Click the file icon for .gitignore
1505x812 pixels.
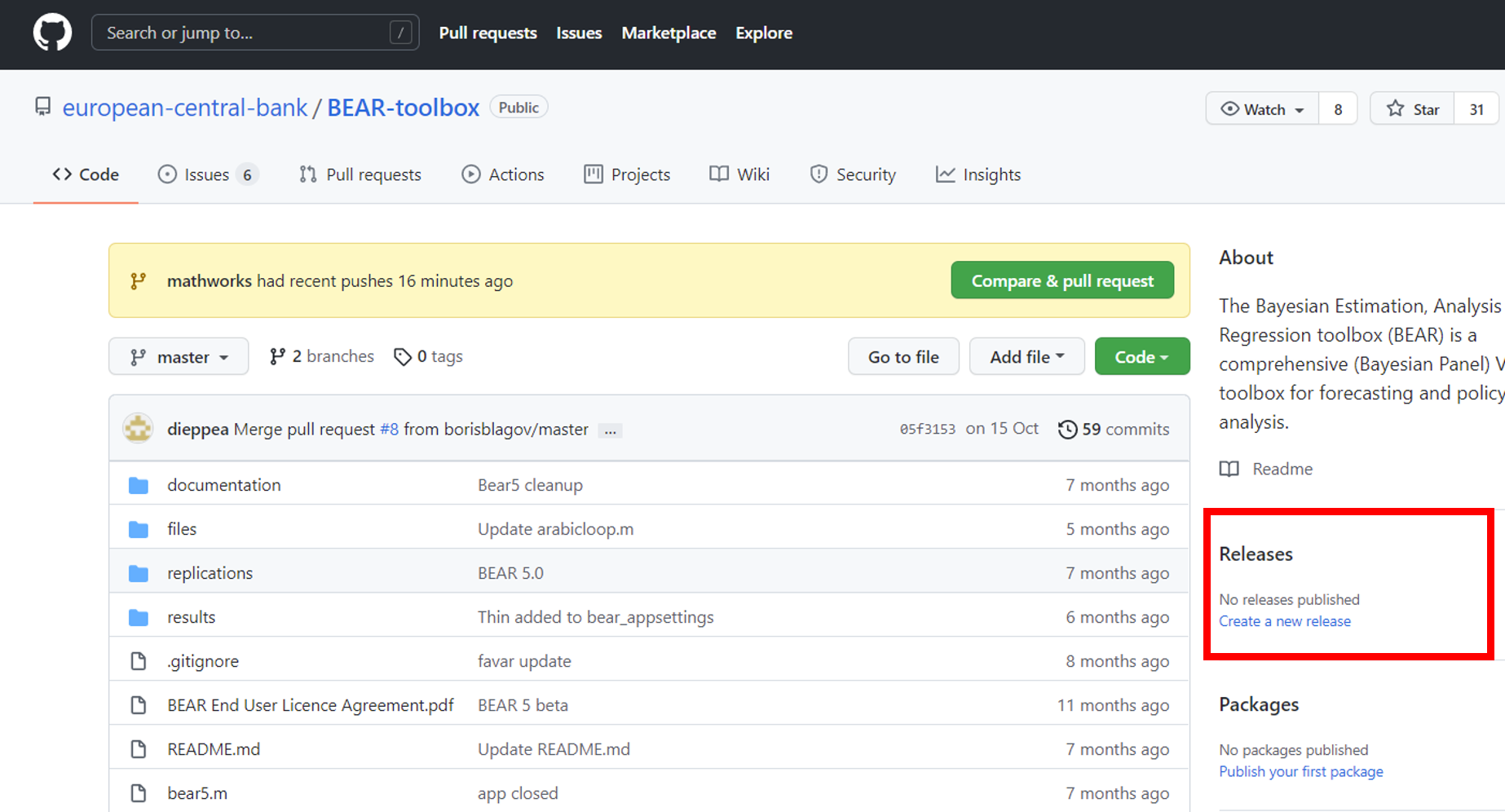pos(139,661)
